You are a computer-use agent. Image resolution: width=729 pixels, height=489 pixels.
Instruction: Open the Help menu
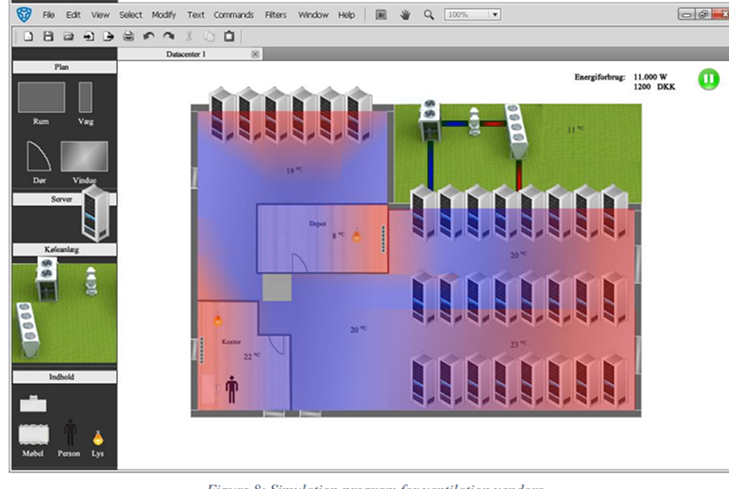[x=346, y=15]
